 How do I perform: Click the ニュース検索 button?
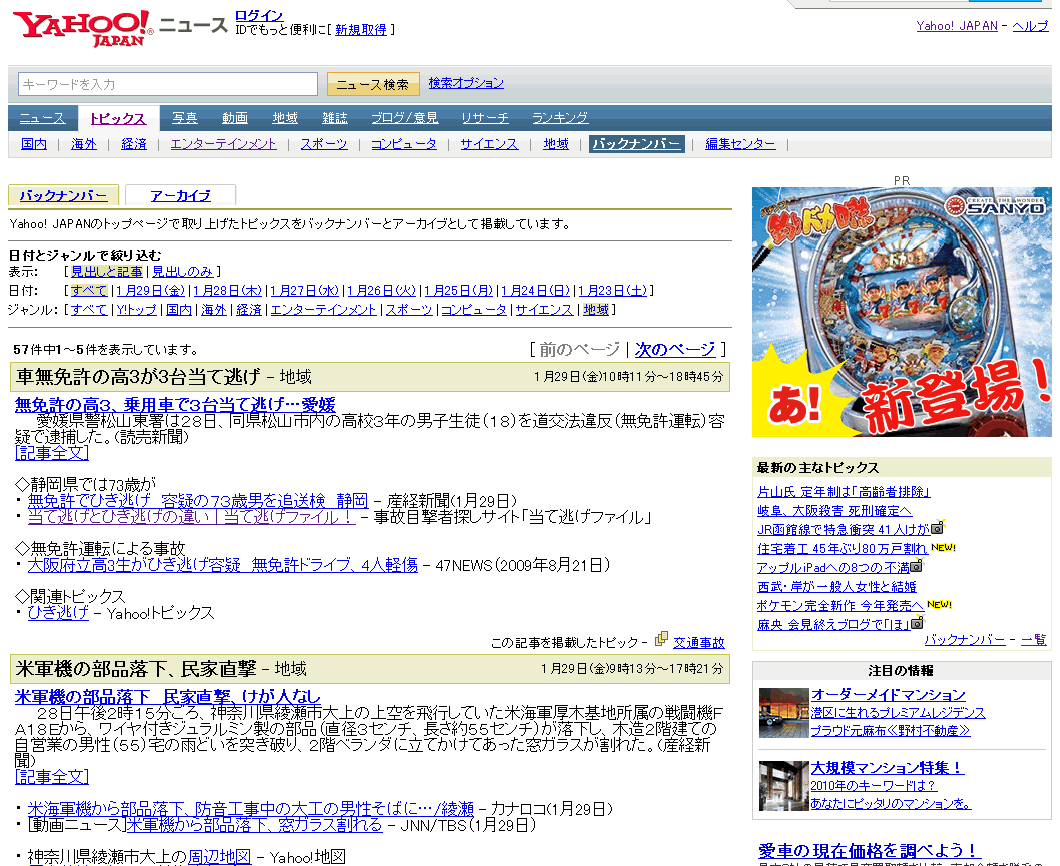point(372,85)
